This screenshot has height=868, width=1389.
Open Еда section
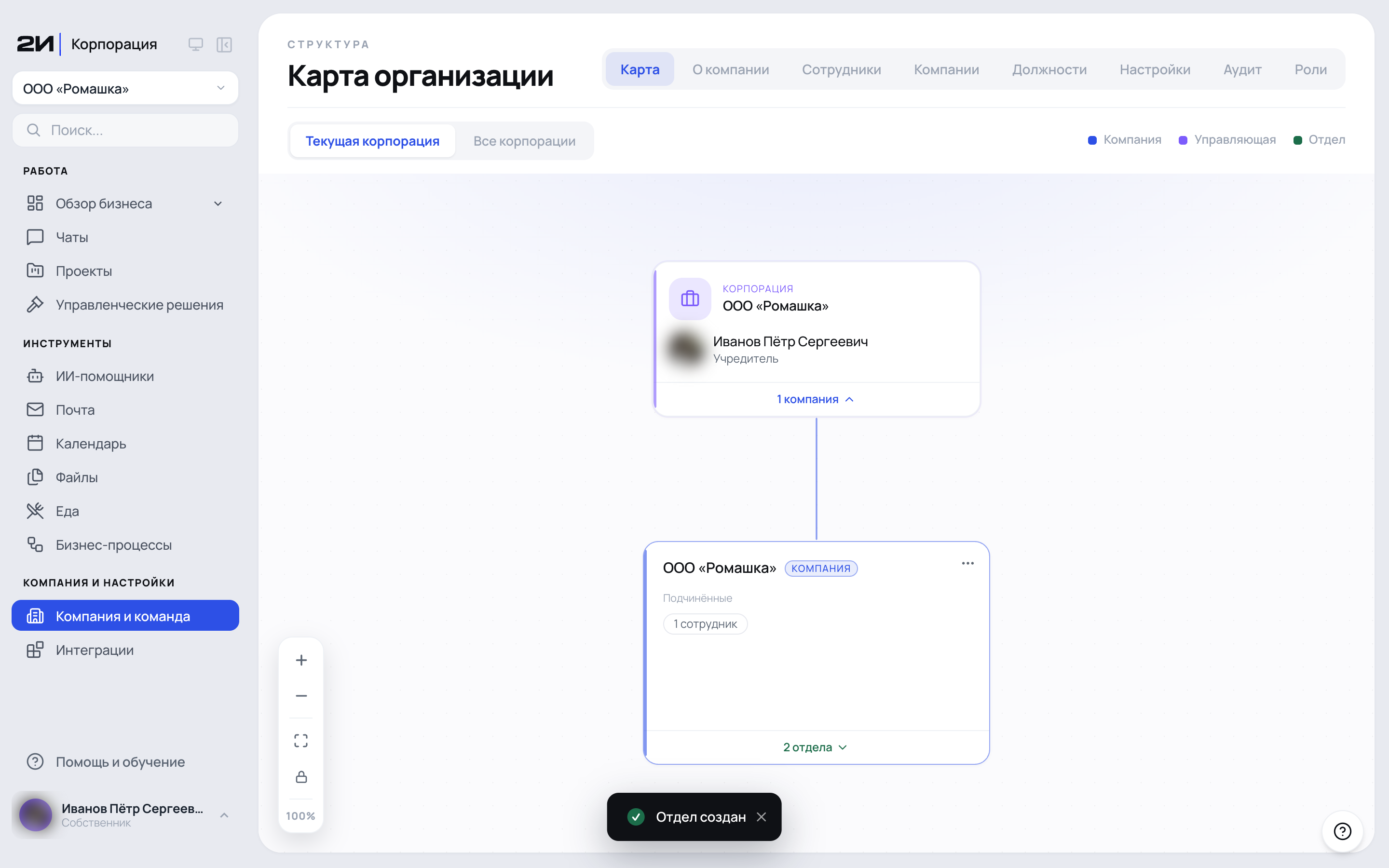125,511
